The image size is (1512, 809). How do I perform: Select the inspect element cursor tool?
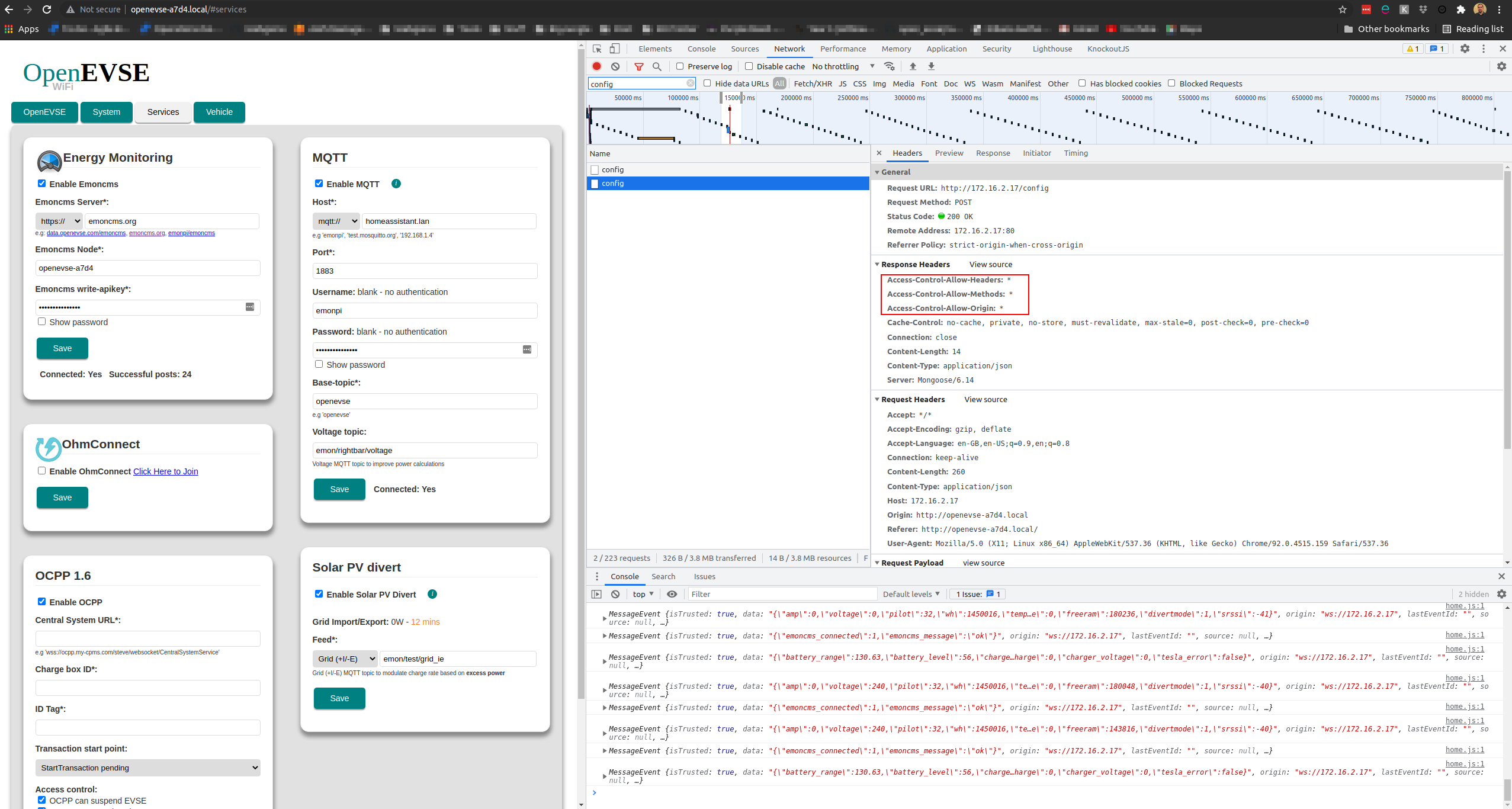coord(596,49)
